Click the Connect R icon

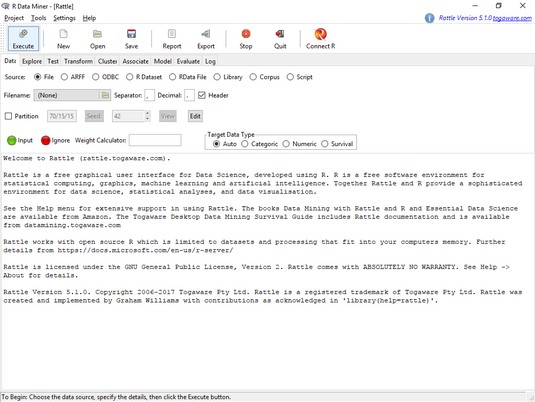320,39
